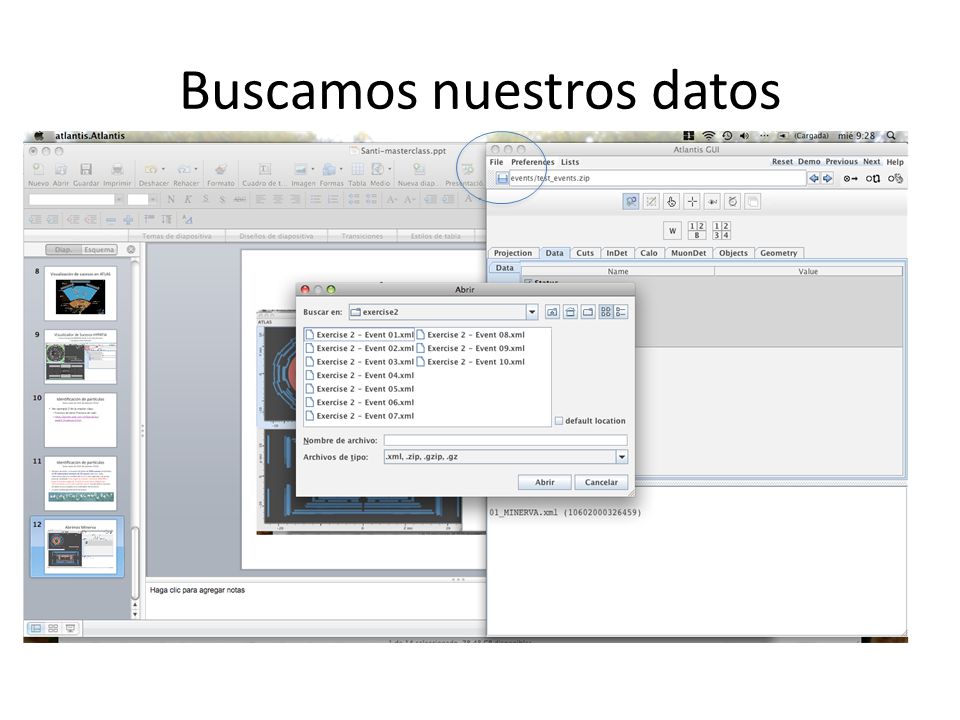Image resolution: width=960 pixels, height=720 pixels.
Task: Click the loop event mode icon
Action: pos(873,179)
